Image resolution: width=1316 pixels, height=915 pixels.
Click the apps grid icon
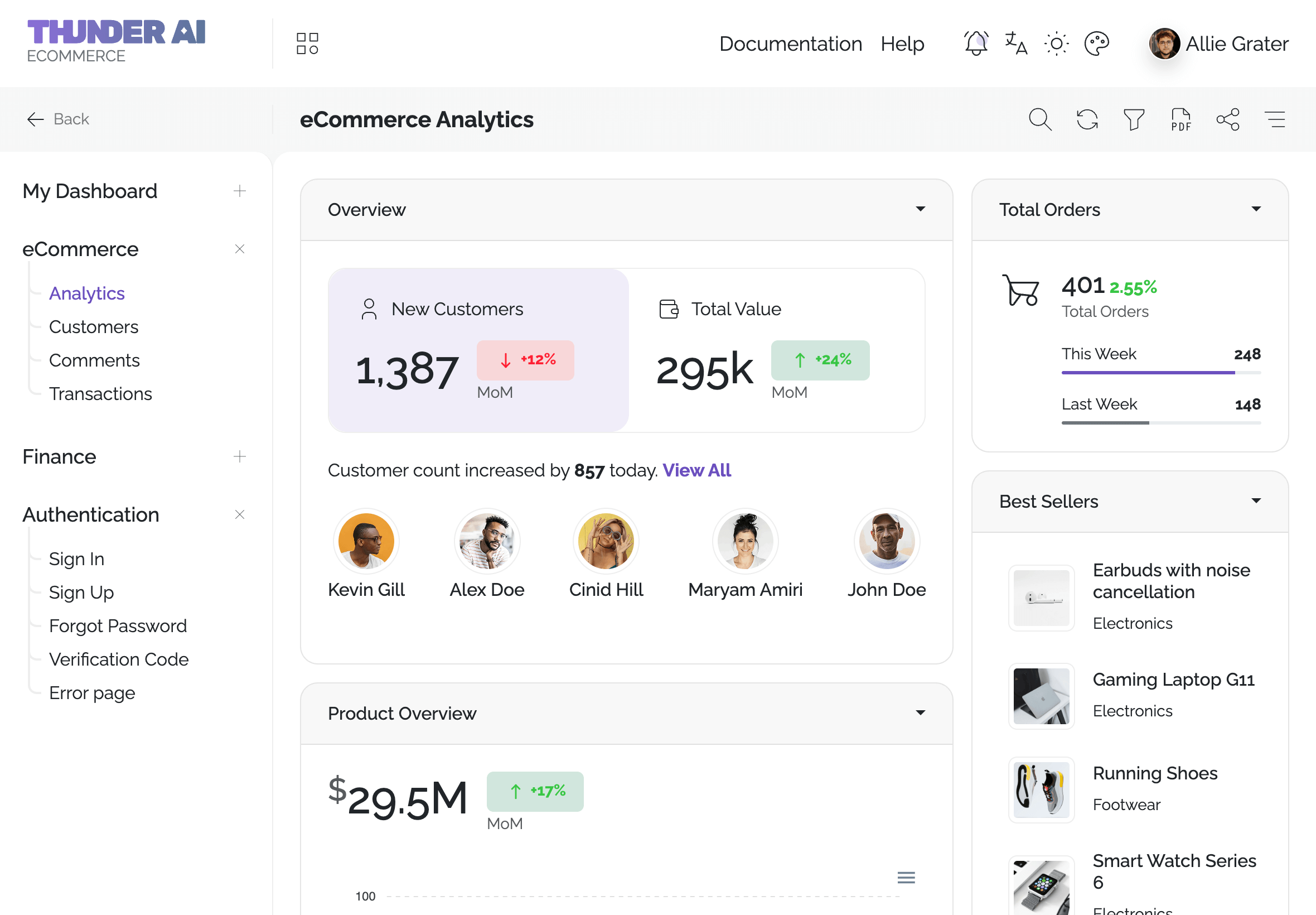click(x=307, y=44)
